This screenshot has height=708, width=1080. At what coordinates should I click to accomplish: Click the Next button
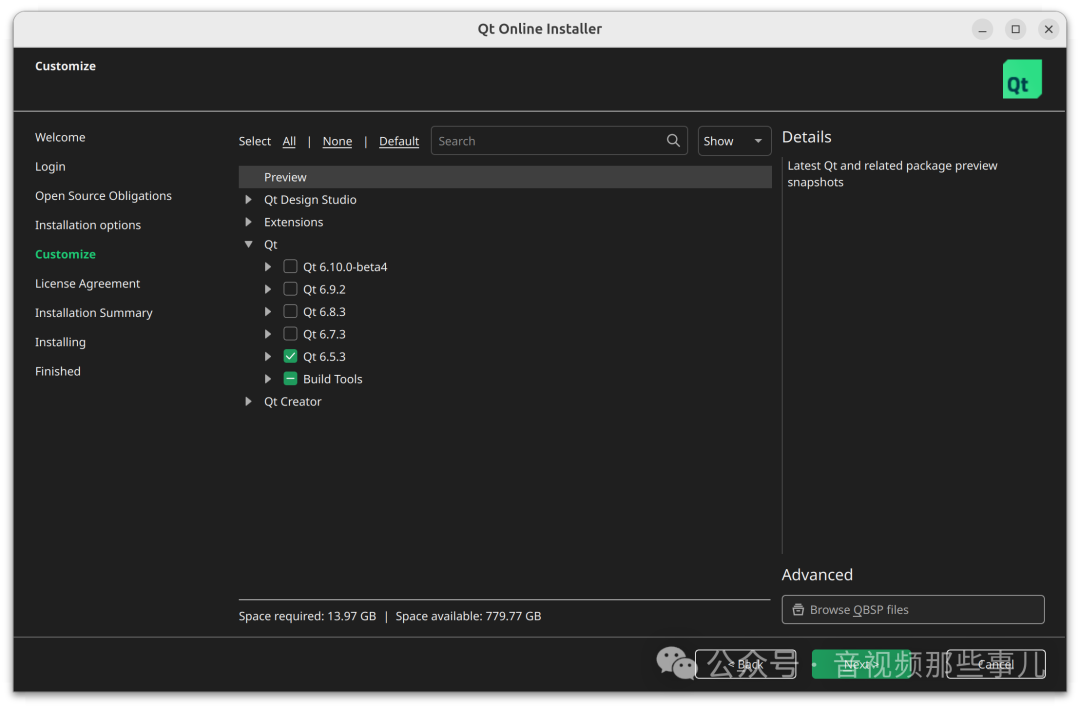(x=861, y=665)
